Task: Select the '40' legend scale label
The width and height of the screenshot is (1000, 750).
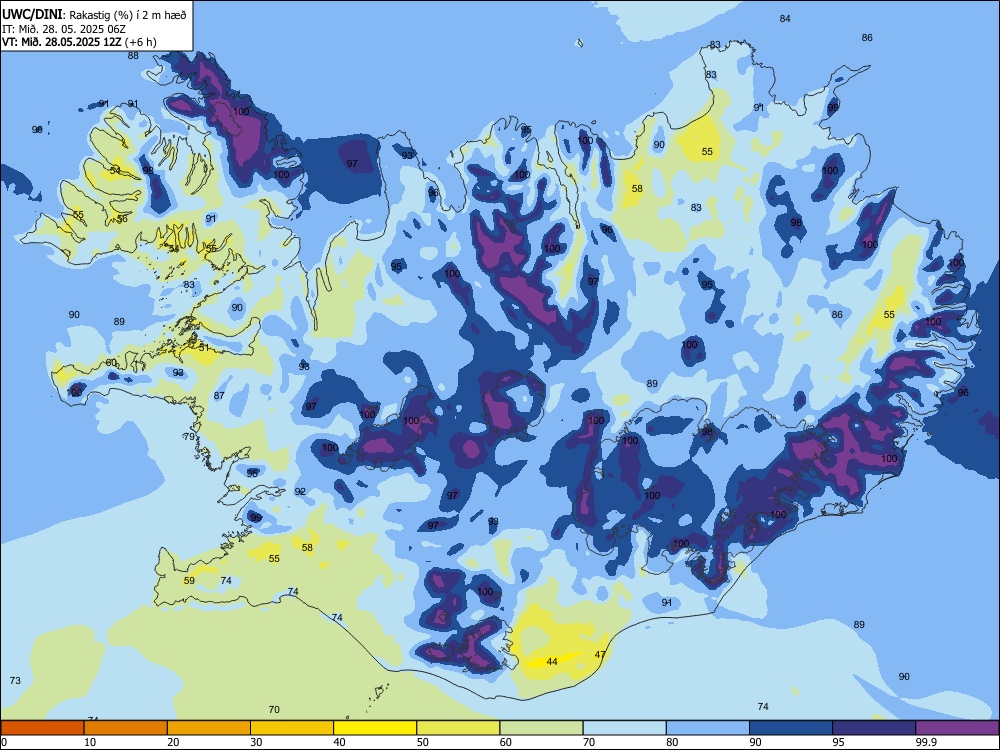Action: (x=339, y=742)
